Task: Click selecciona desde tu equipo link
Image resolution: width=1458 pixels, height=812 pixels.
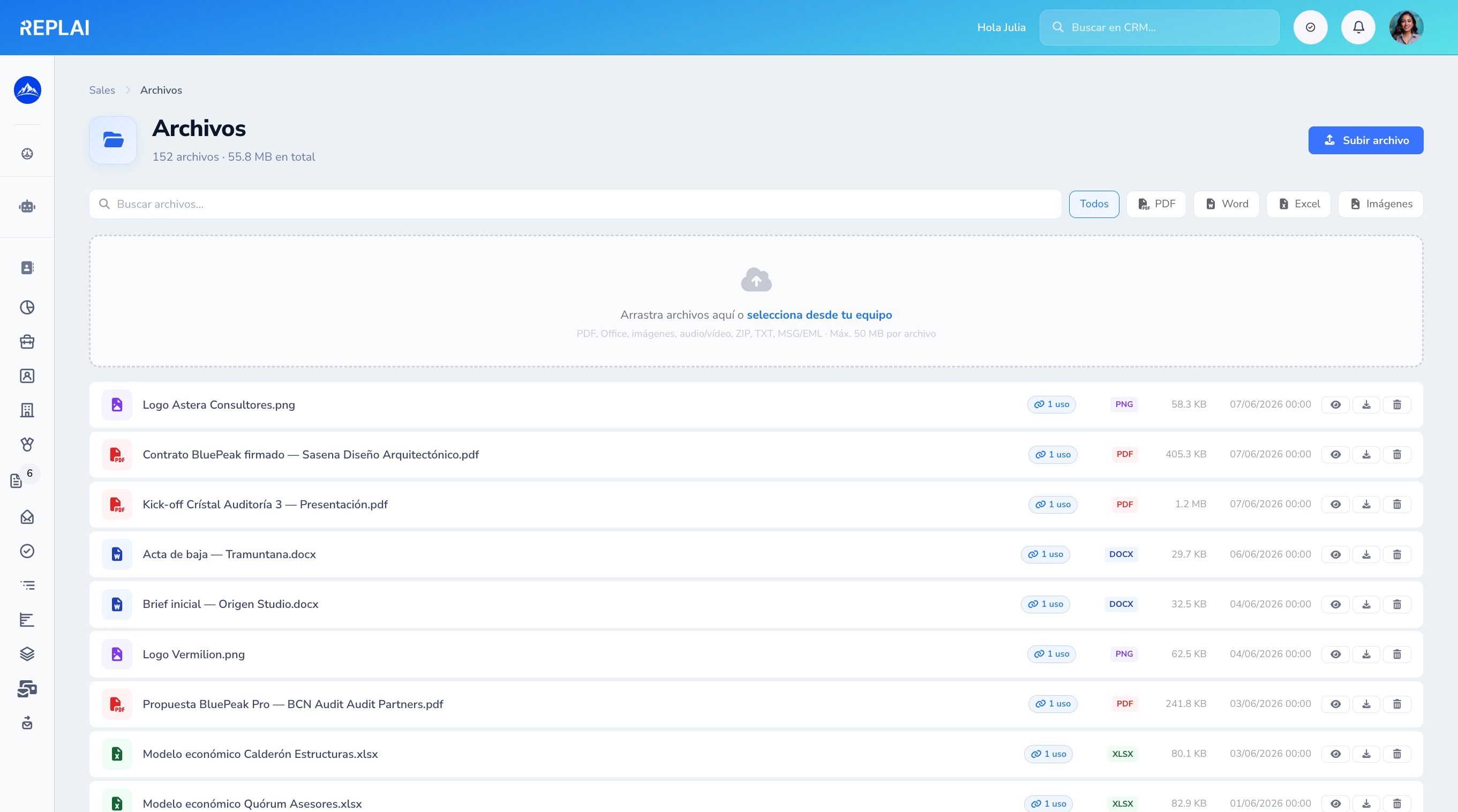Action: click(x=820, y=314)
